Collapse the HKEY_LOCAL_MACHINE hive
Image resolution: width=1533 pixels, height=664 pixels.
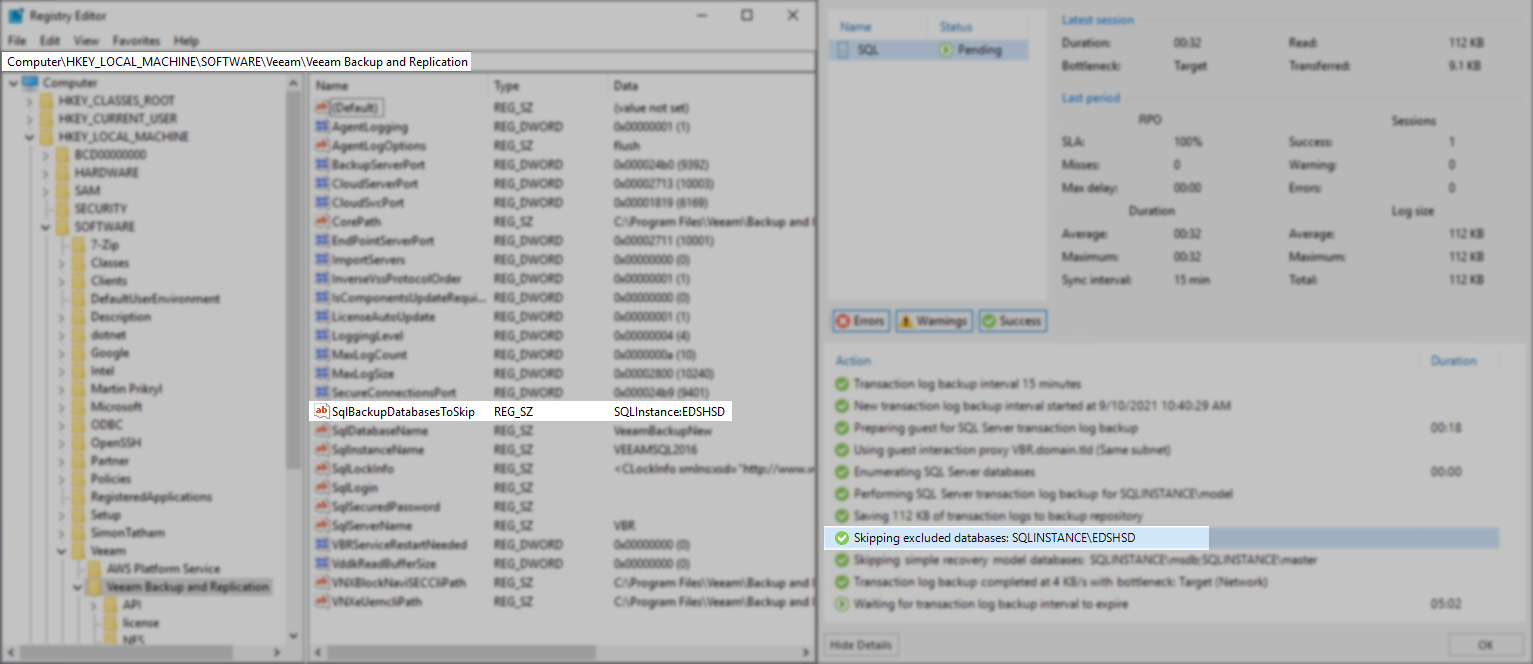click(30, 137)
